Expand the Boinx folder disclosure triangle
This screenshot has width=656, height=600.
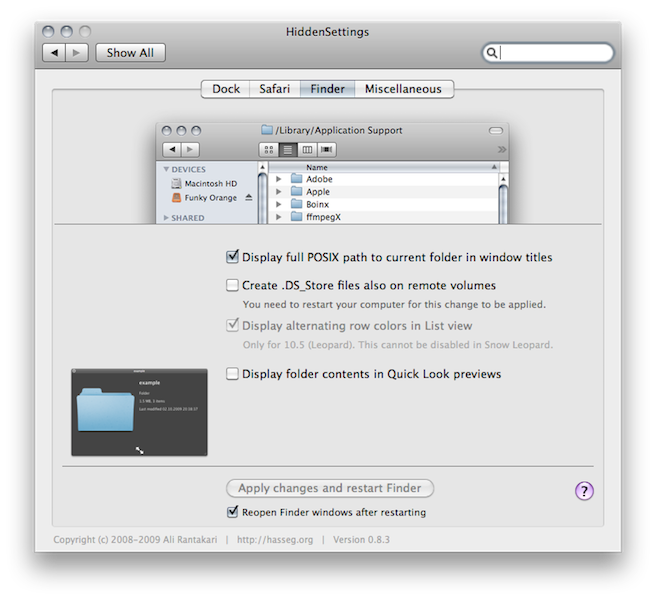[279, 204]
